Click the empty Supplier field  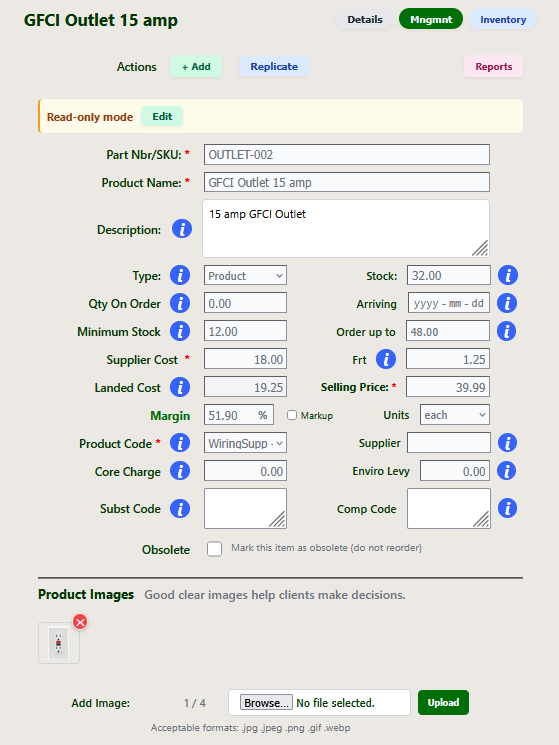pyautogui.click(x=449, y=443)
